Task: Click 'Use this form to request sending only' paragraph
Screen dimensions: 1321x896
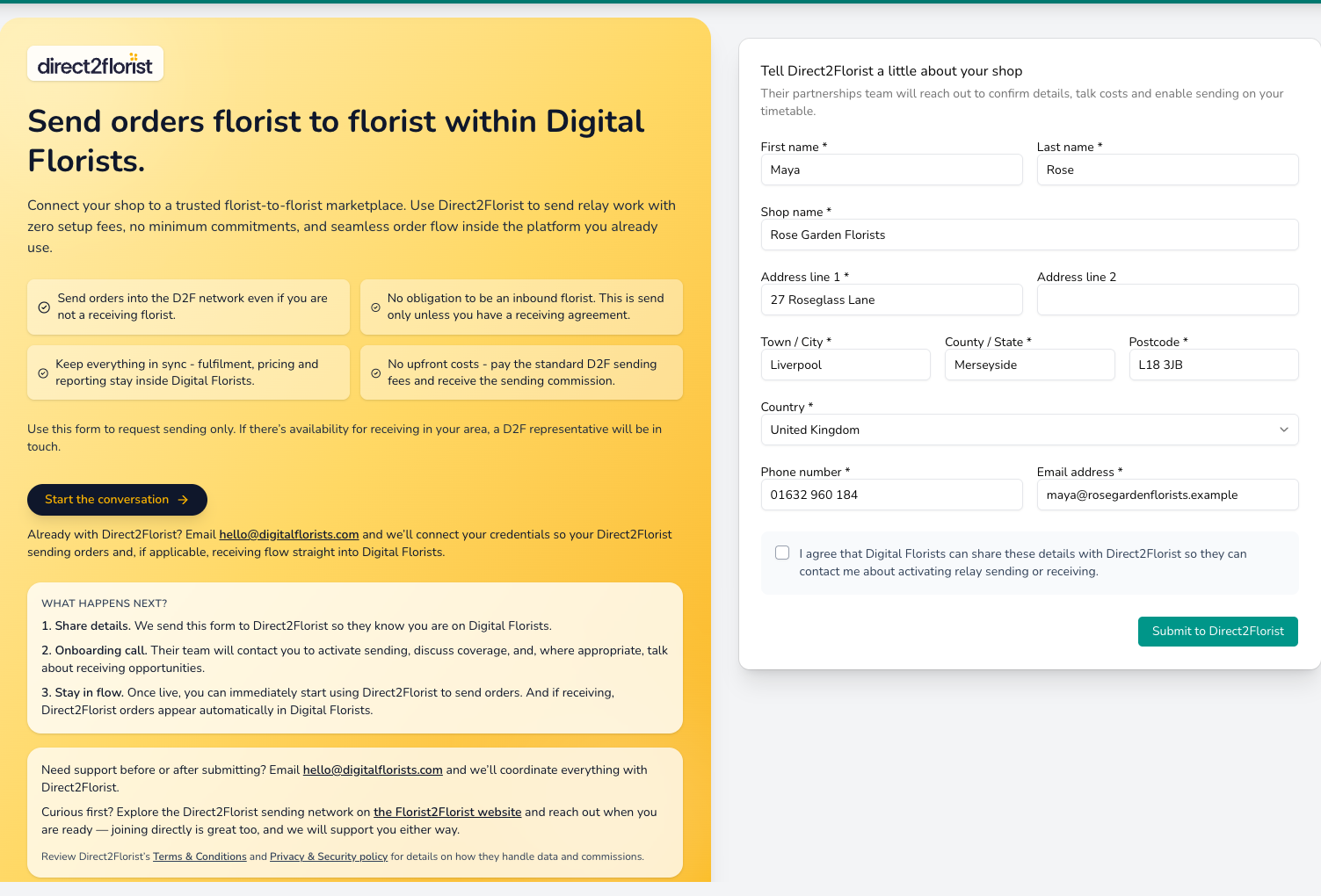Action: [345, 437]
